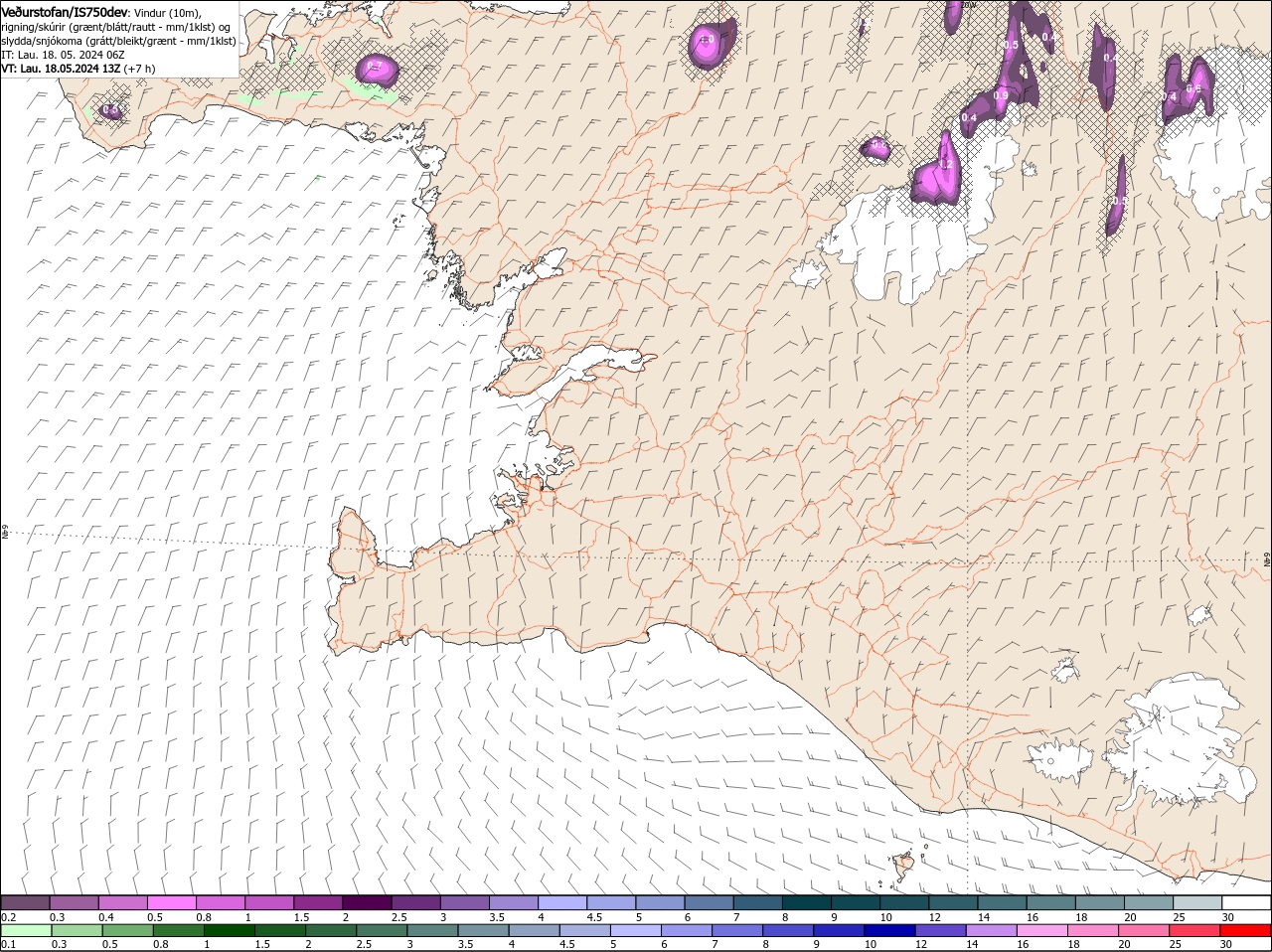Click upper legend swatch between 2 and 2.5
This screenshot has height=952, width=1272.
coord(367,902)
